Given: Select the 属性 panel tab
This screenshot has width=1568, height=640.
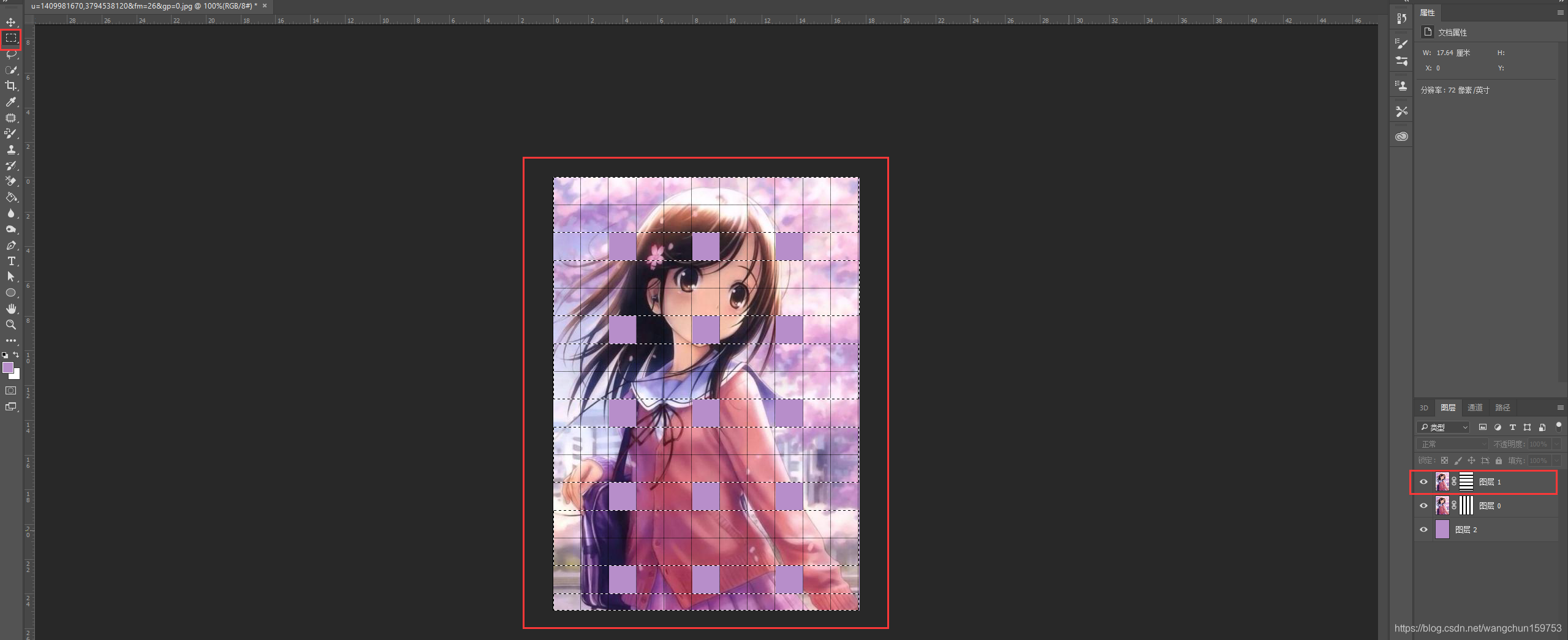Looking at the screenshot, I should [x=1428, y=13].
